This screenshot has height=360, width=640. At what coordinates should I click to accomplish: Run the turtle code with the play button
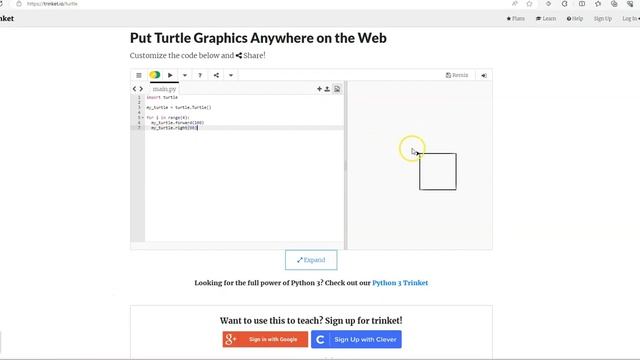click(170, 75)
